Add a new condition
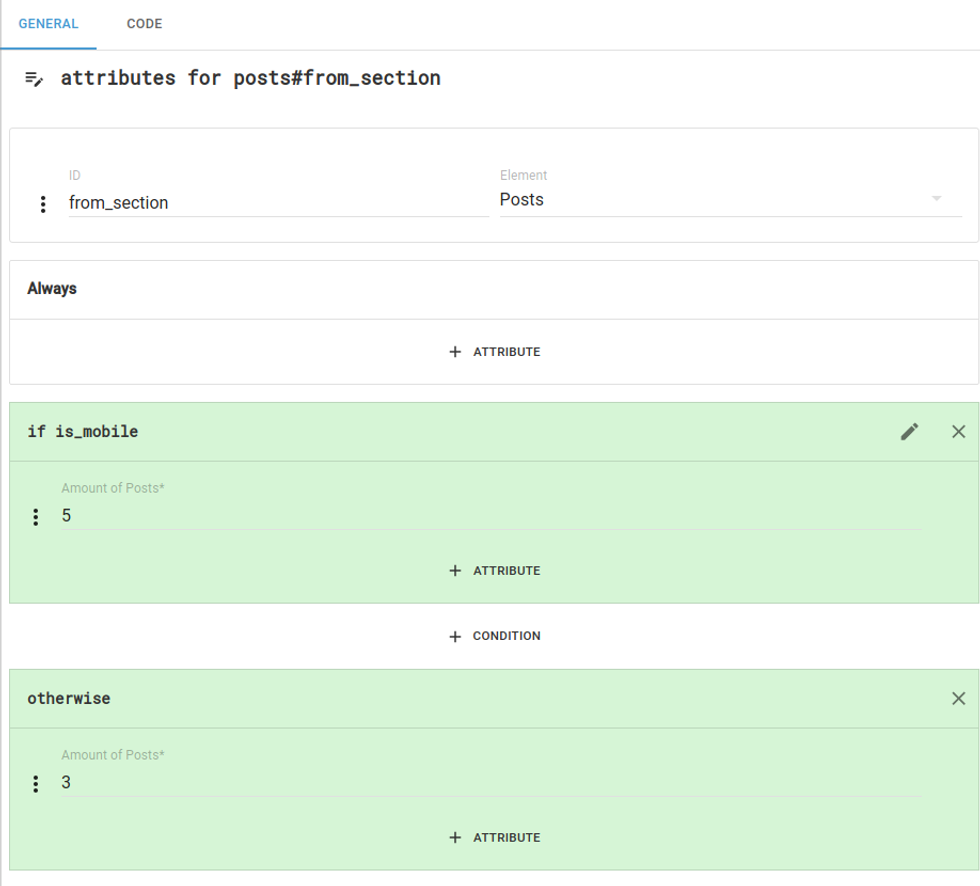This screenshot has height=886, width=980. 494,636
